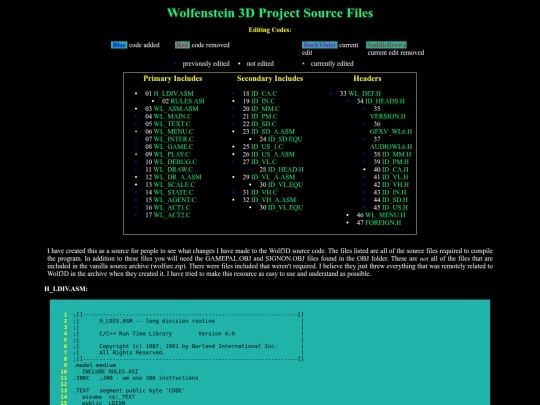Open the WL_AGENT.C file link

(175, 200)
